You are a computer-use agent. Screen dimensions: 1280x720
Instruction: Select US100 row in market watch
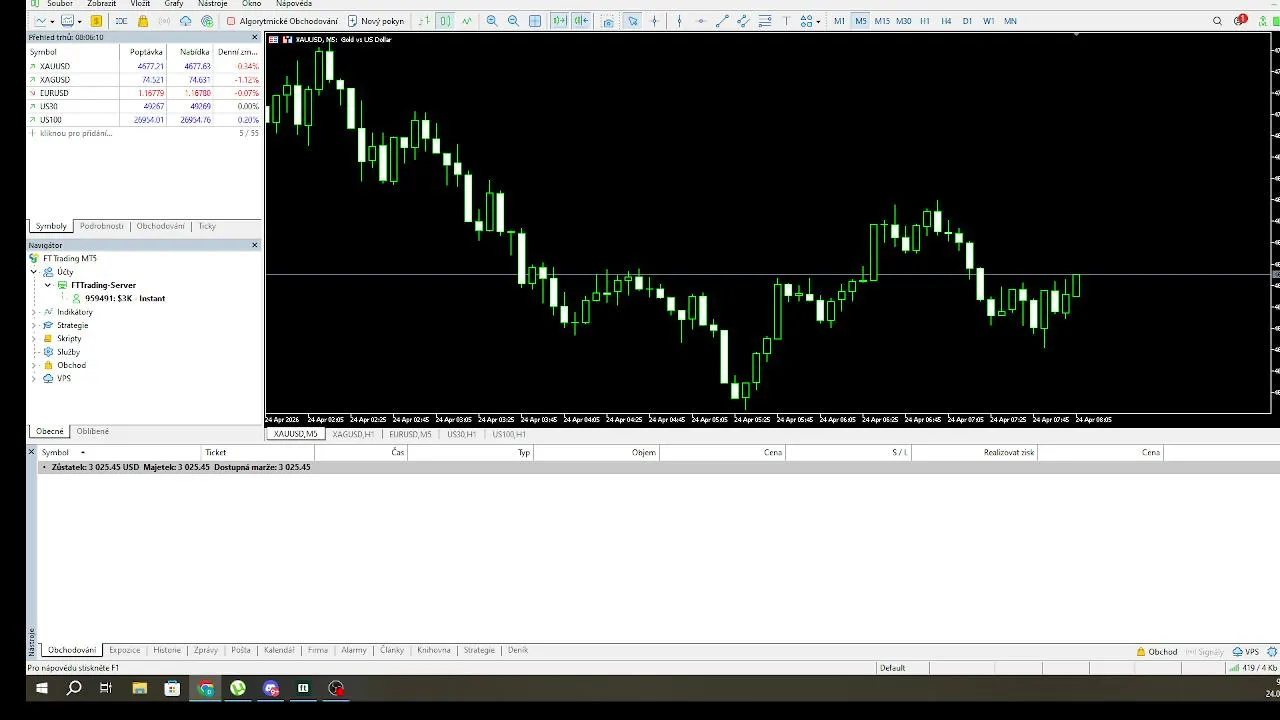click(143, 119)
